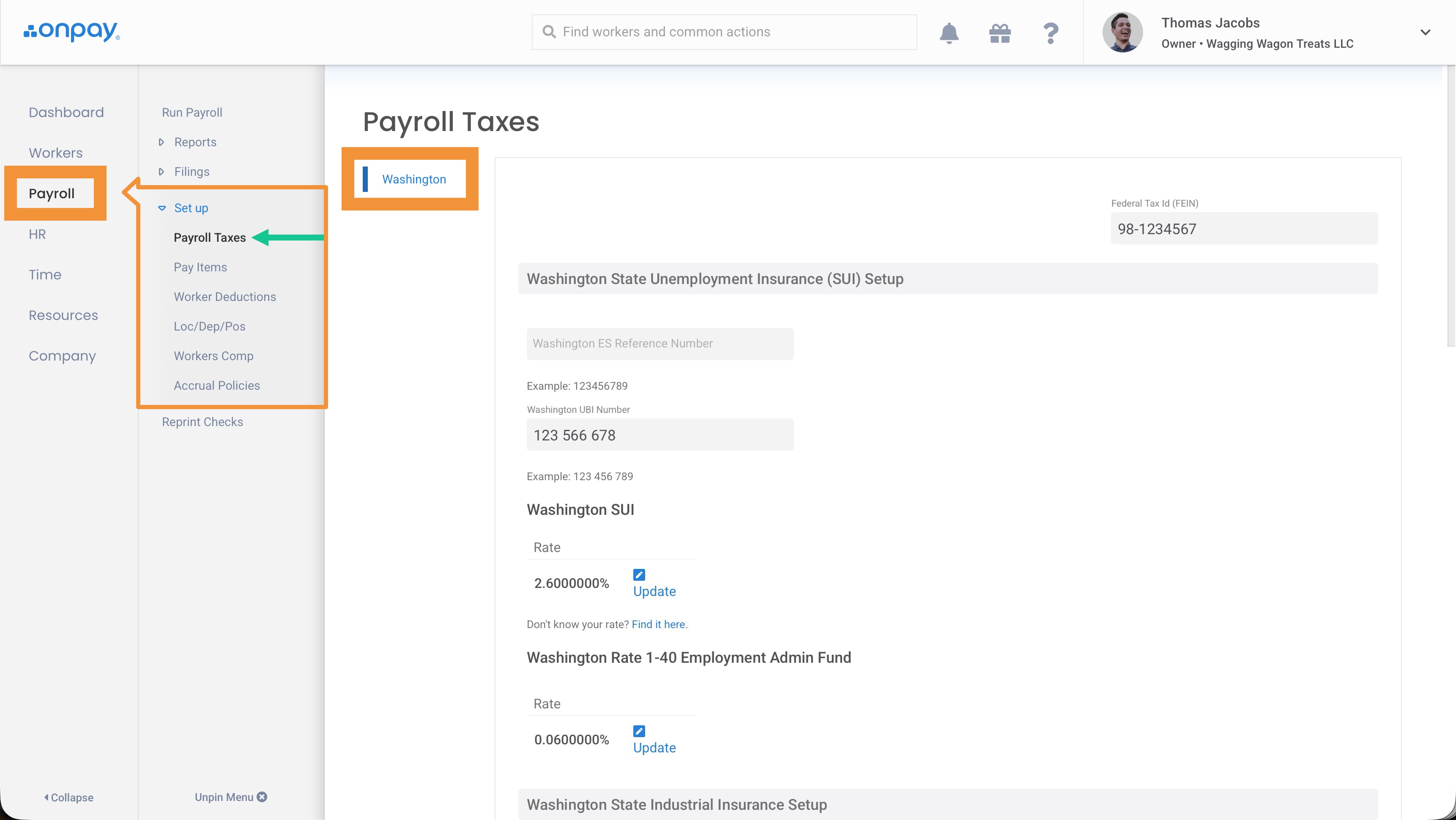
Task: Click the Unpin Menu X icon
Action: coord(262,797)
